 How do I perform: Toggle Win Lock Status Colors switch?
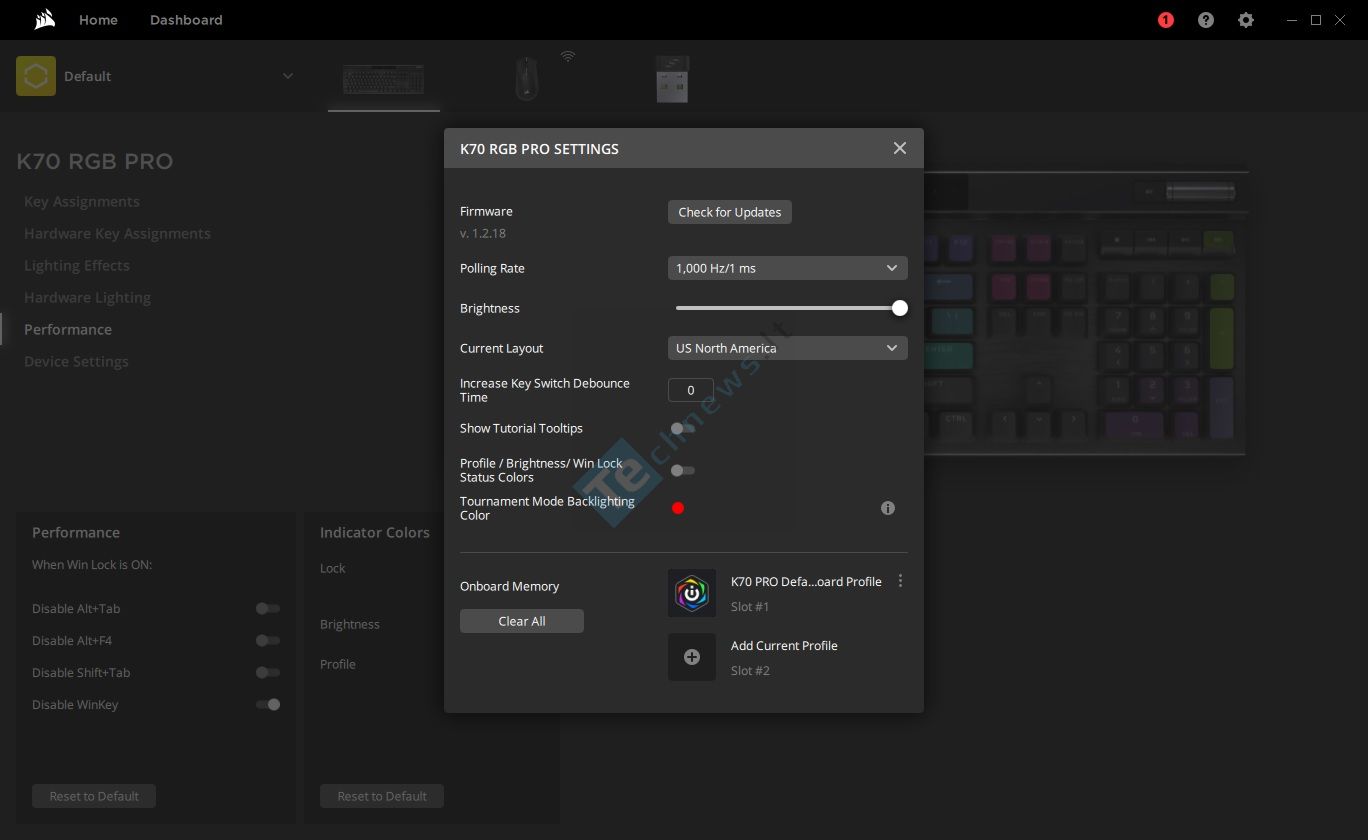click(683, 470)
